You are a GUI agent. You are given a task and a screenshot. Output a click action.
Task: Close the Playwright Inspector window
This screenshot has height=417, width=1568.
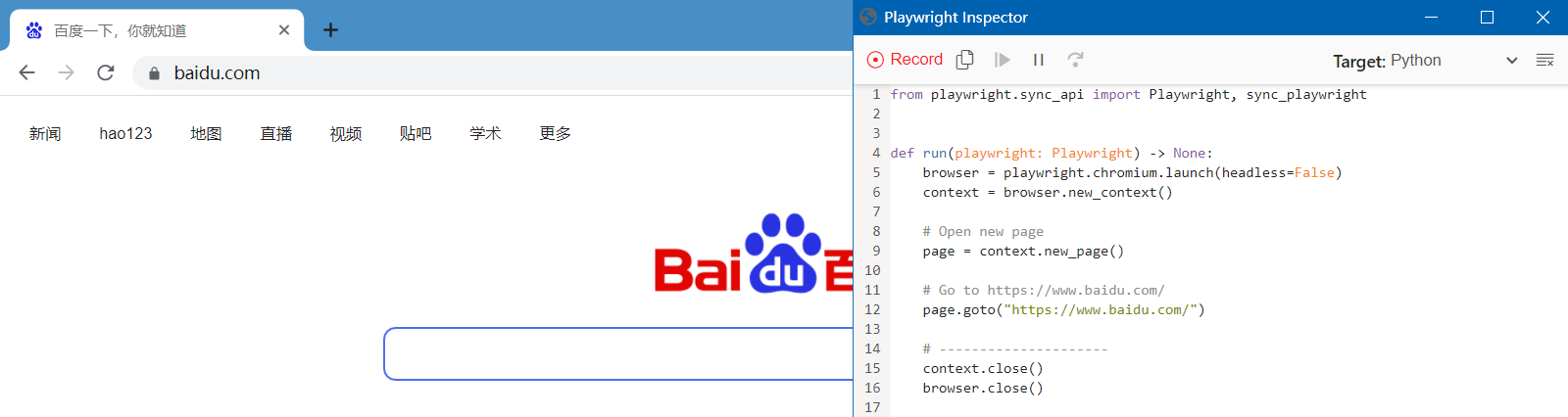(x=1542, y=18)
